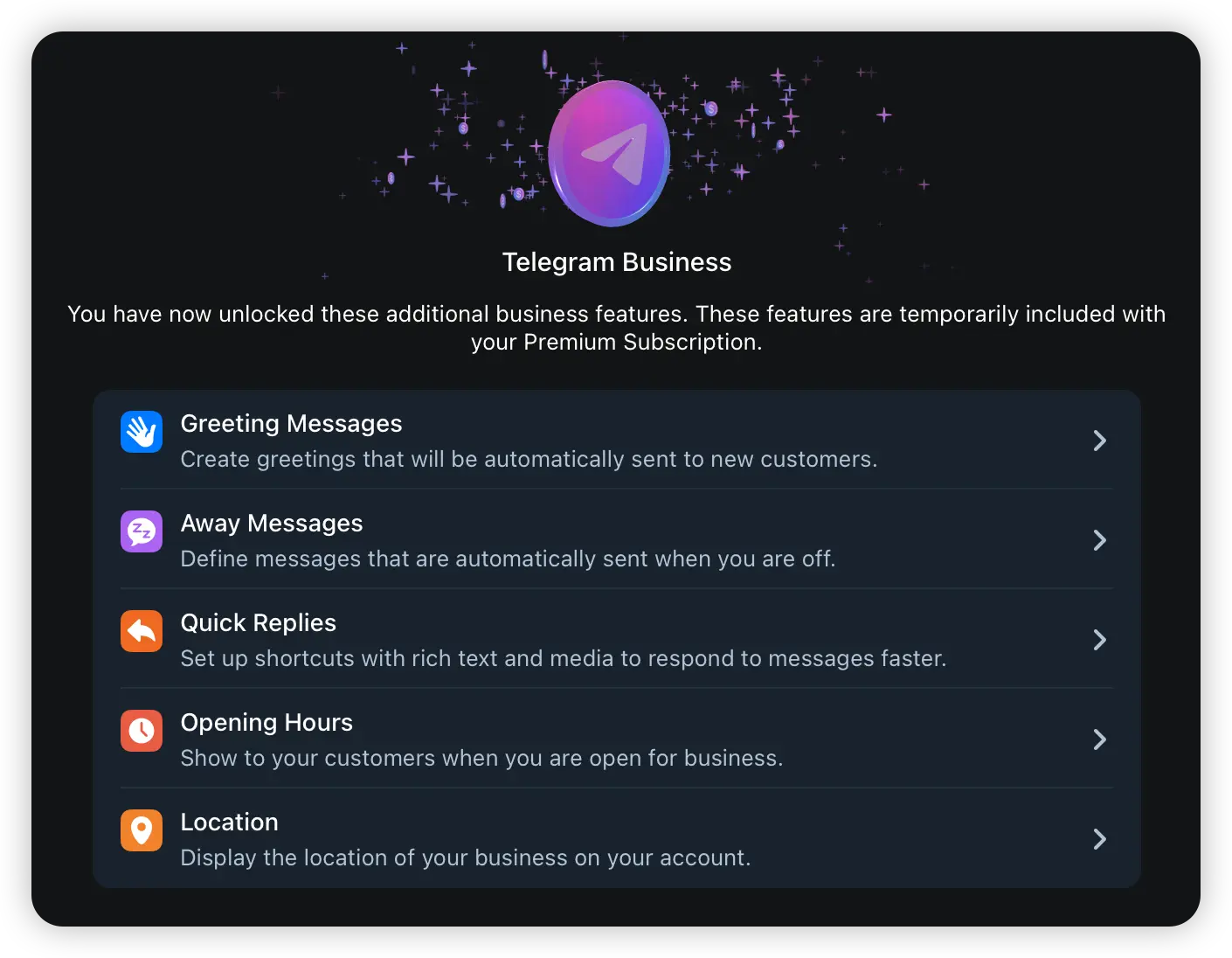Image resolution: width=1232 pixels, height=958 pixels.
Task: Expand Quick Replies via its chevron
Action: pyautogui.click(x=1100, y=640)
